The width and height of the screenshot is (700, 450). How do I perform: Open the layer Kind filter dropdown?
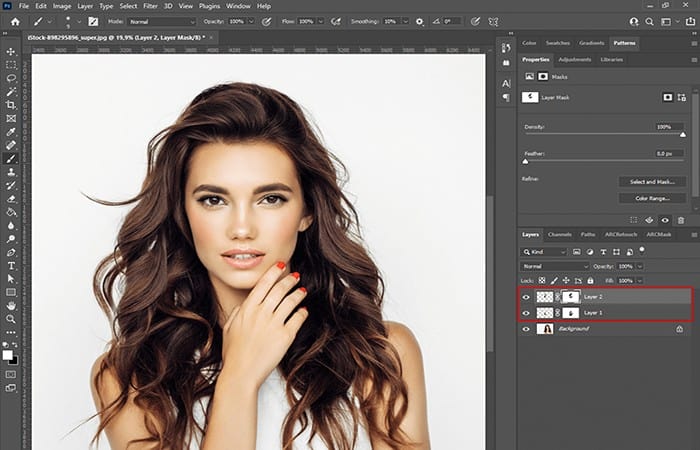(x=543, y=252)
